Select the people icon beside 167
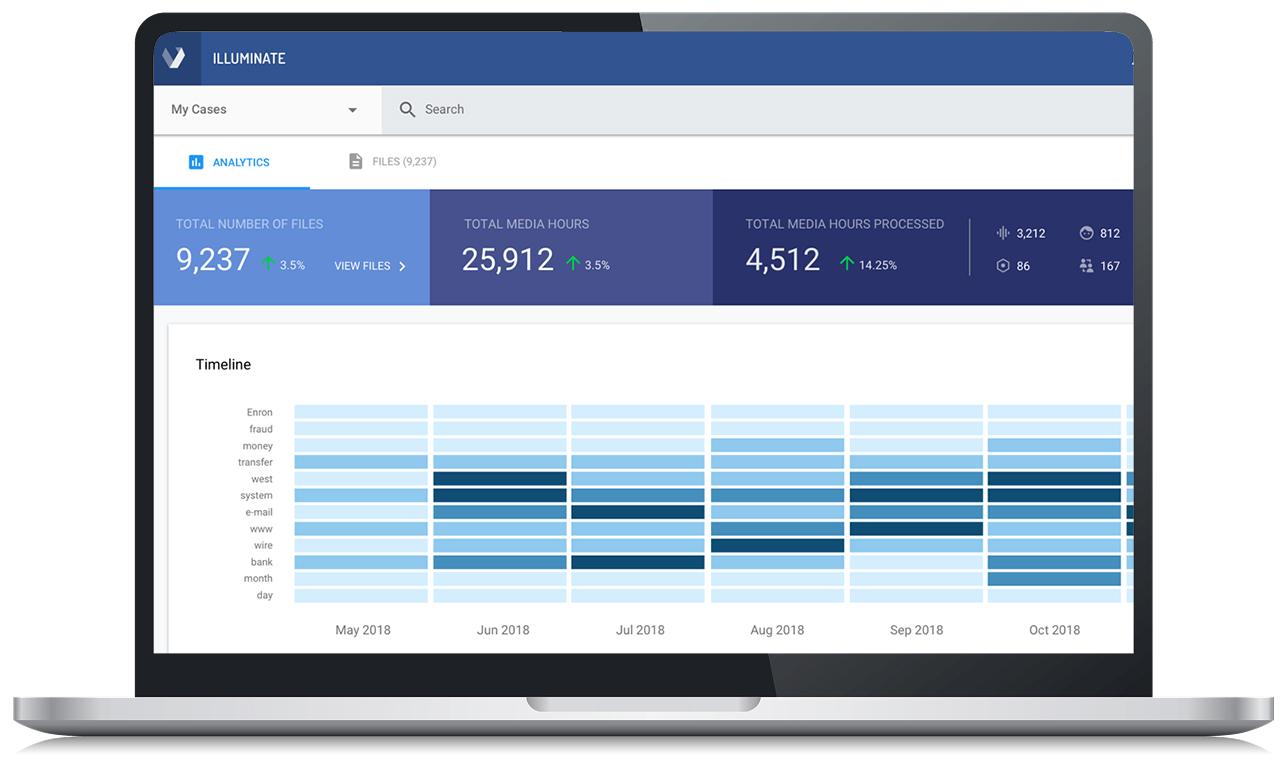 pos(1087,266)
